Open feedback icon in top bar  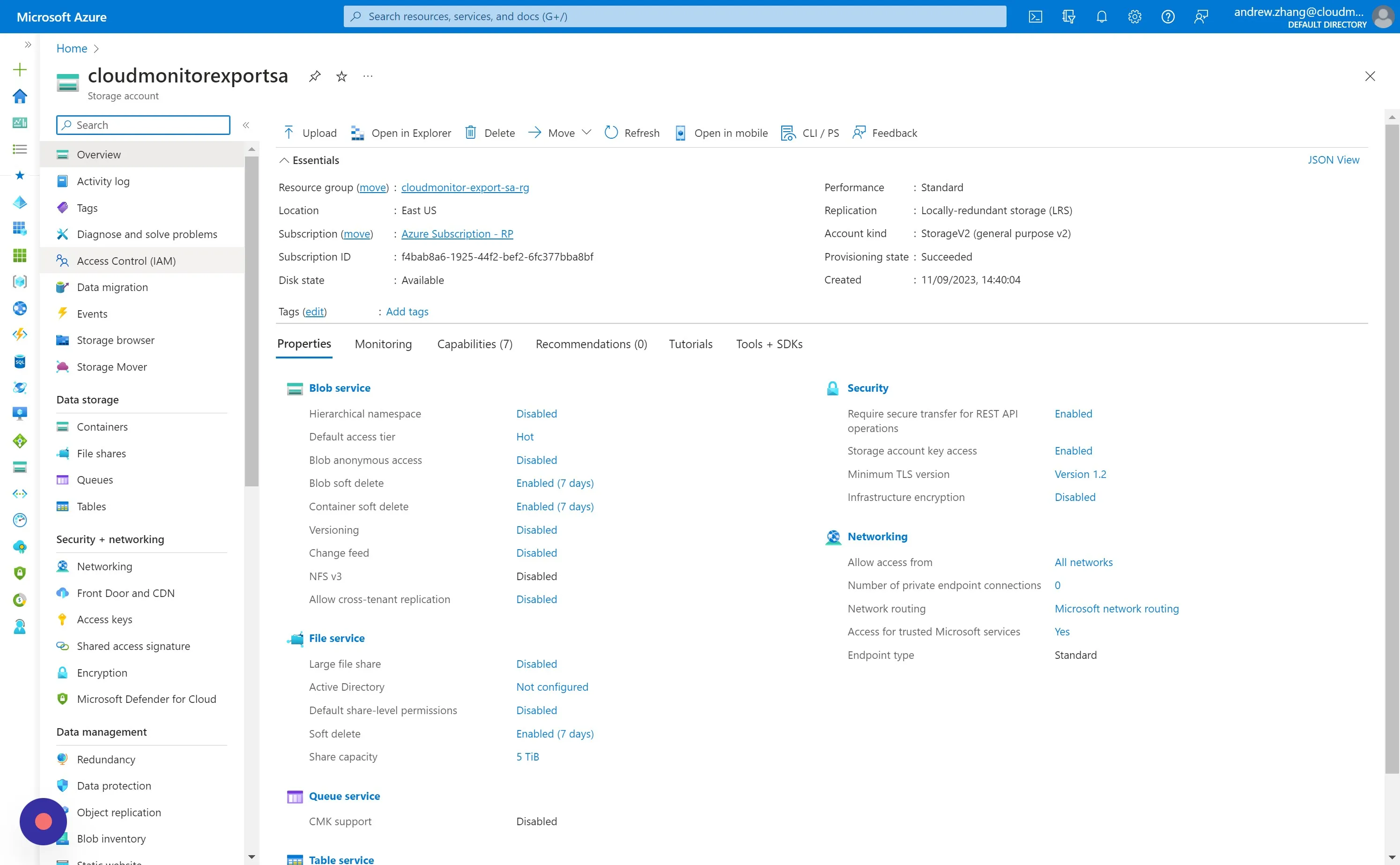coord(1201,16)
